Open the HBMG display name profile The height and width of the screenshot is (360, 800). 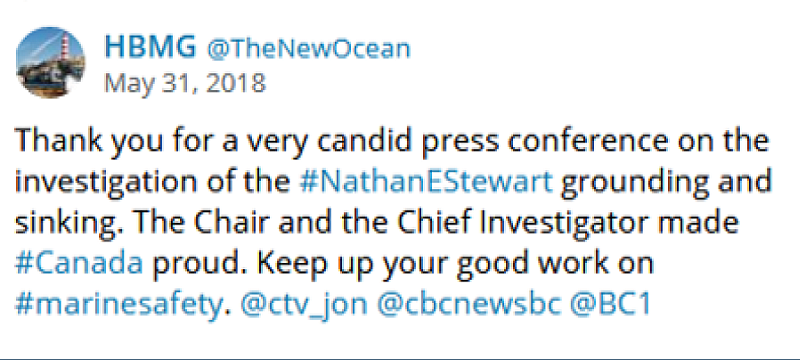click(x=150, y=47)
